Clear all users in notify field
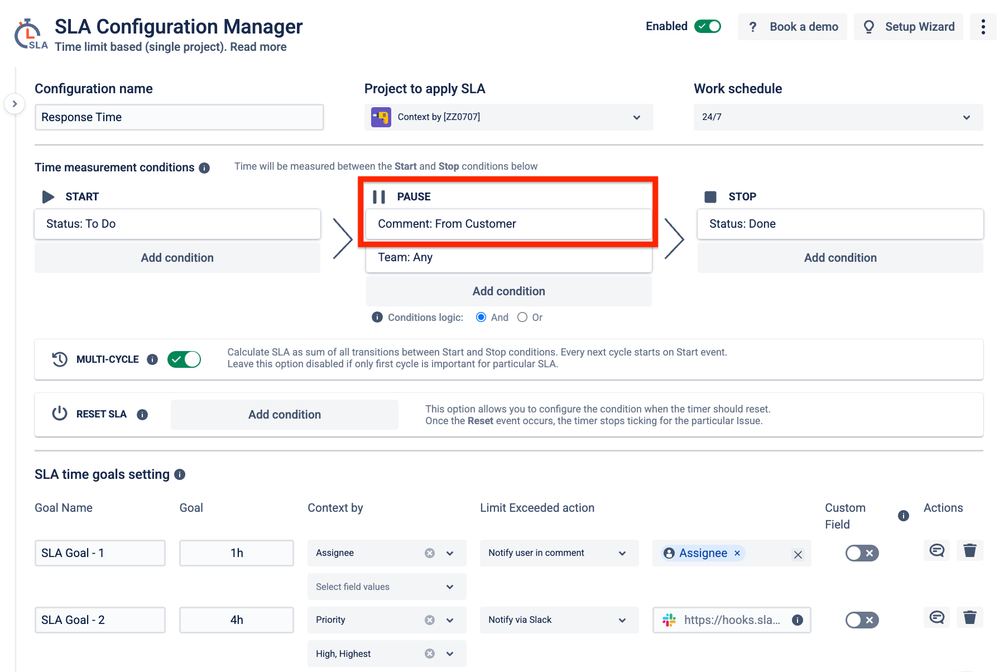 pyautogui.click(x=798, y=555)
